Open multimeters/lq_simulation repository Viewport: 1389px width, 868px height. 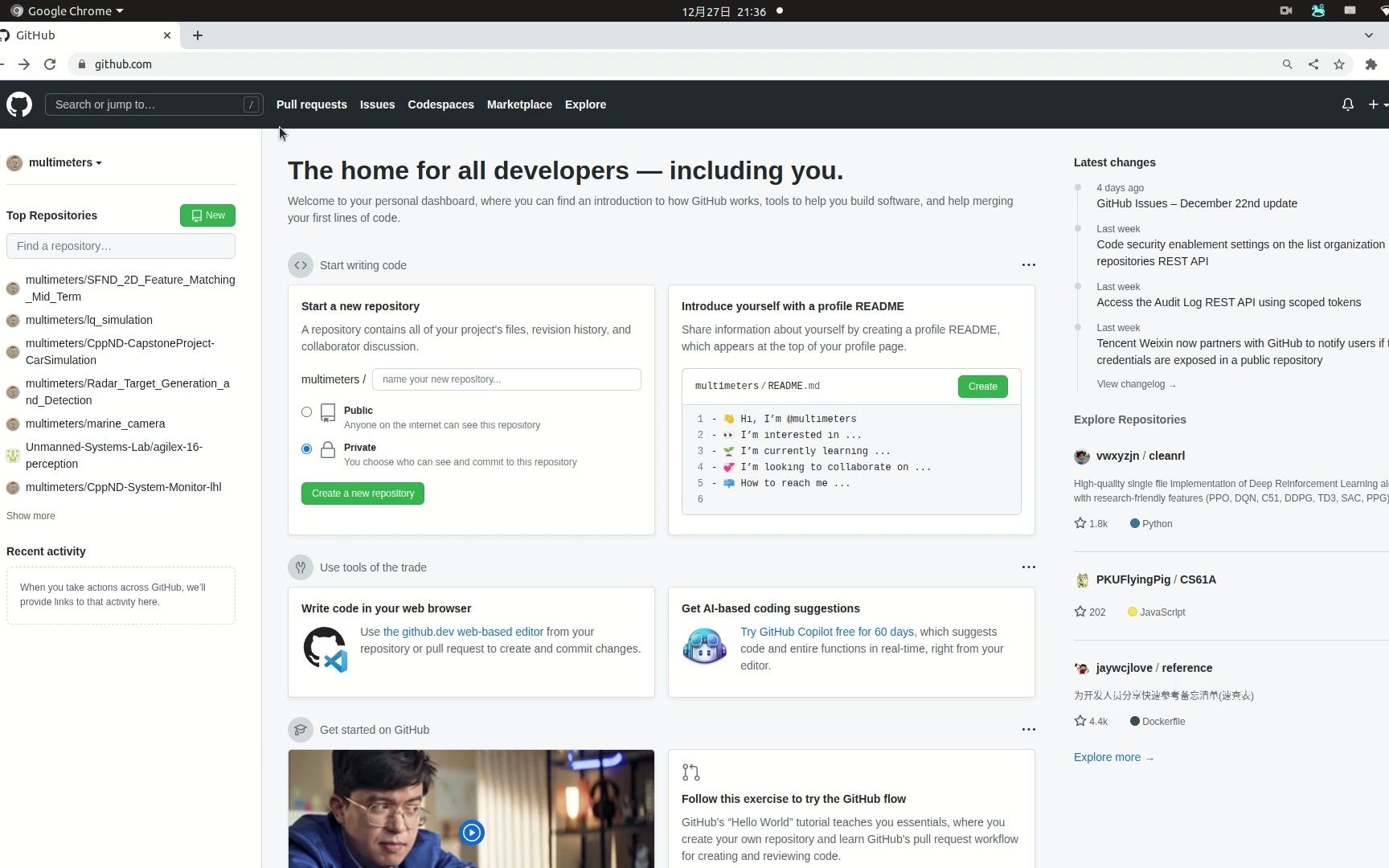(x=89, y=320)
